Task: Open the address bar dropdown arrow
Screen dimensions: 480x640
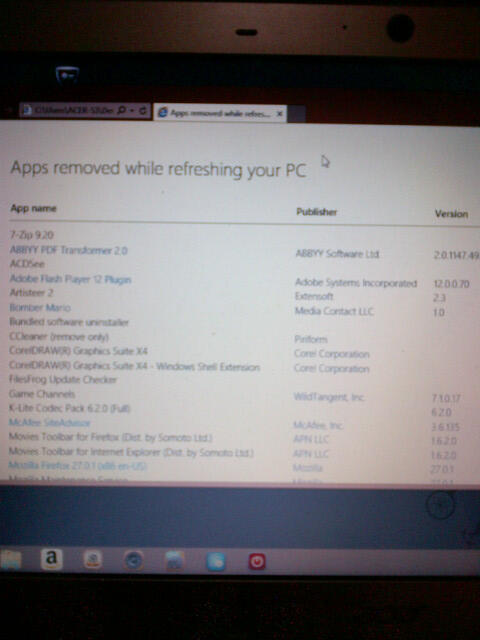Action: 132,111
